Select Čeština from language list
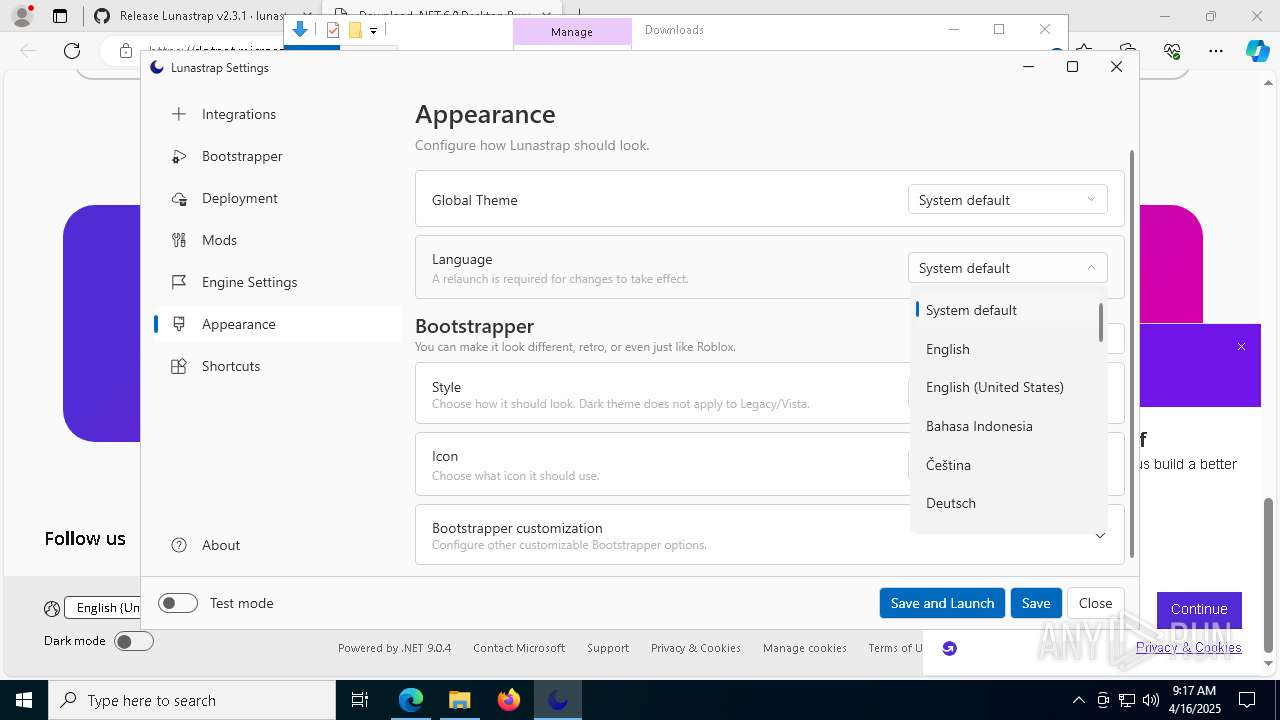Image resolution: width=1280 pixels, height=720 pixels. 1005,465
